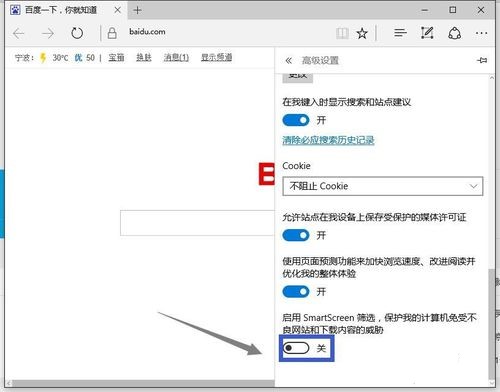Image resolution: width=500 pixels, height=392 pixels.
Task: Open the Hub three-lines icon
Action: pyautogui.click(x=400, y=33)
